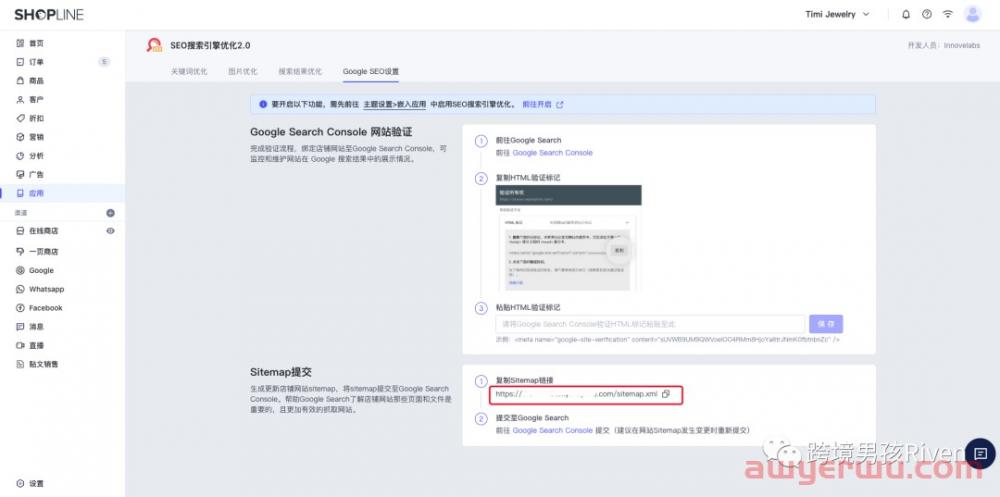Switch to the 图片优化 tab

pos(243,72)
